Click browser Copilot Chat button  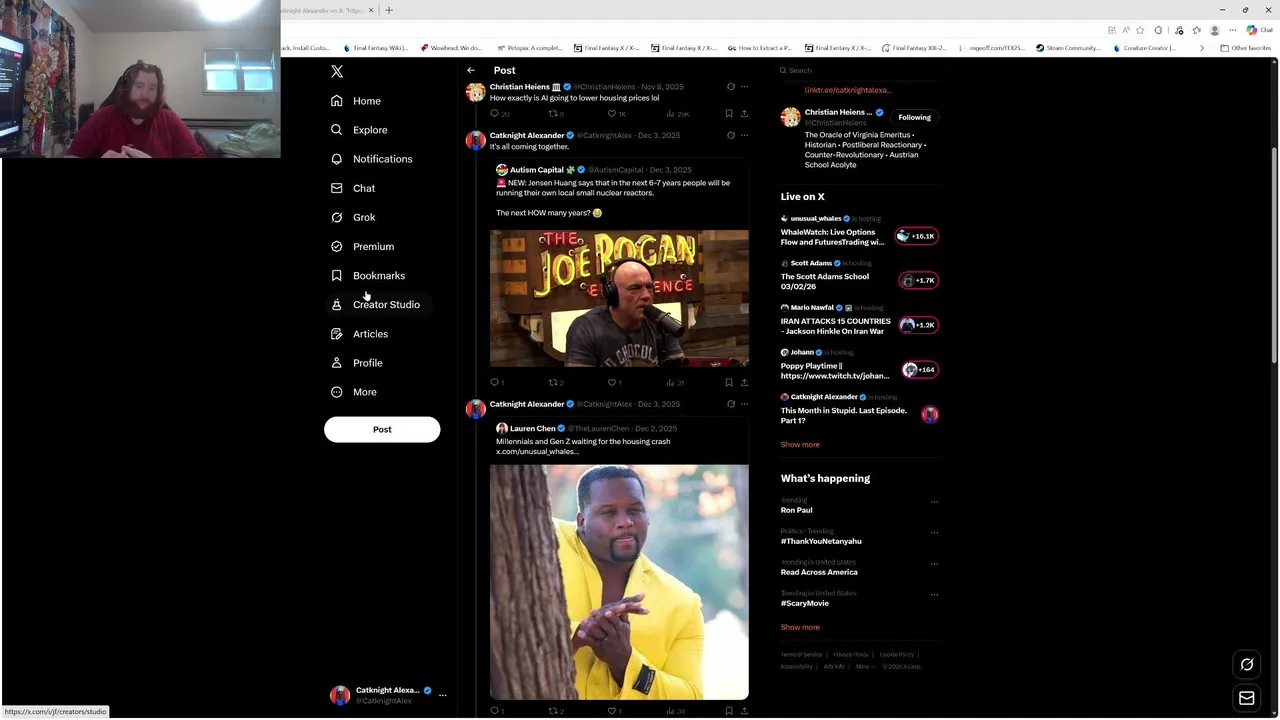[x=1259, y=30]
